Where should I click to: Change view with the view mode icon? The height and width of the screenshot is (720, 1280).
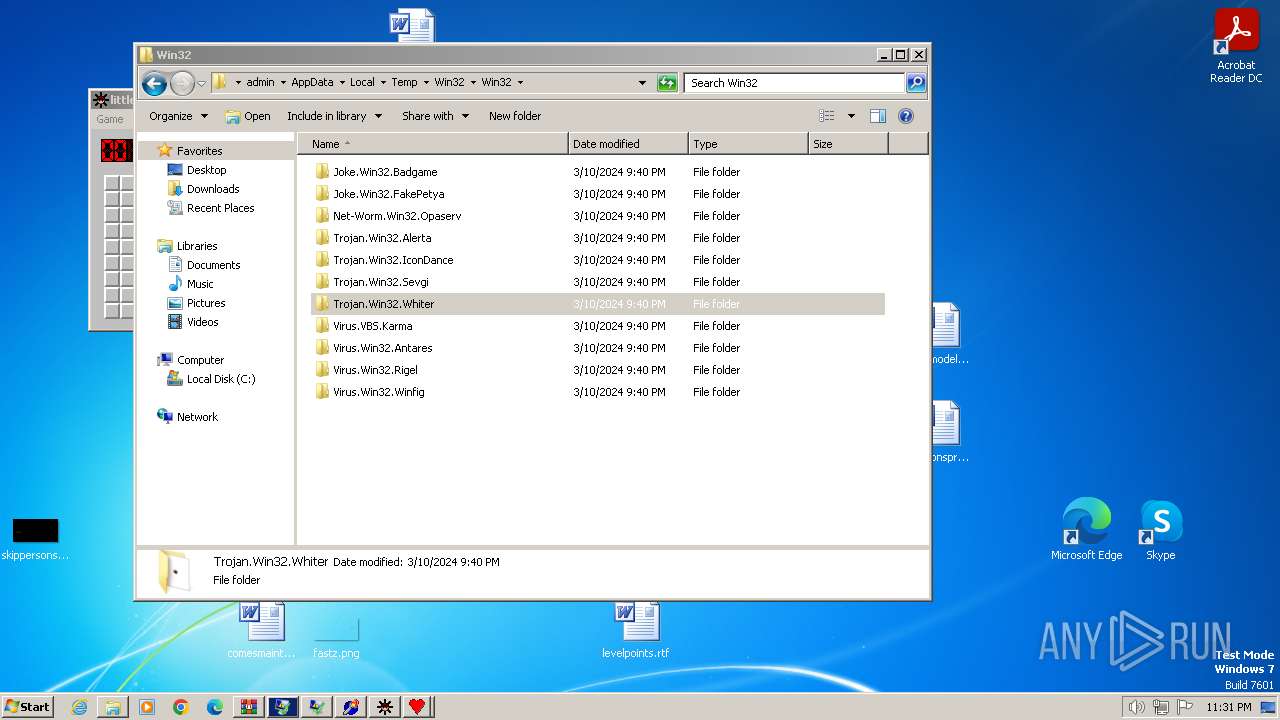coord(826,116)
